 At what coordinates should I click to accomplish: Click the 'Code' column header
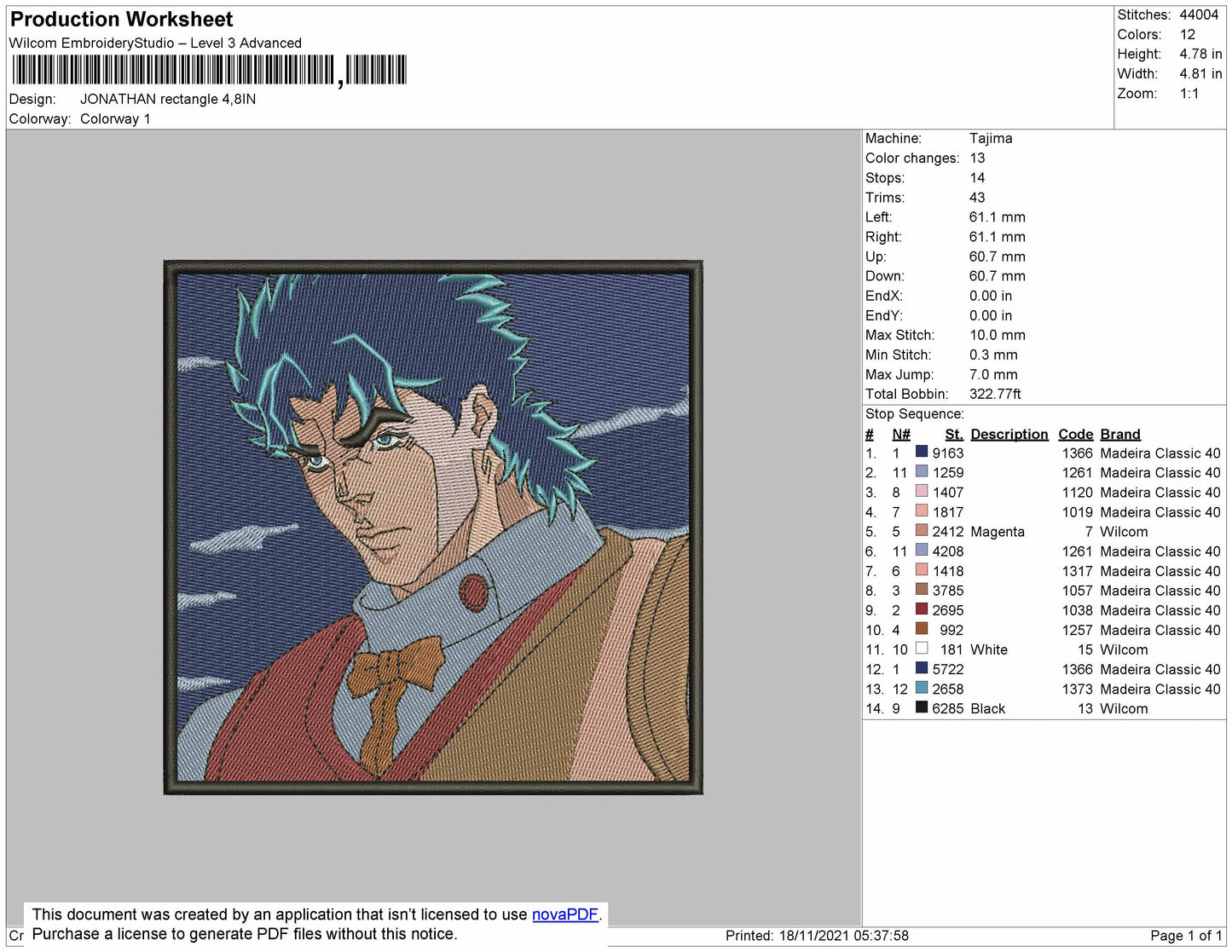point(1075,434)
